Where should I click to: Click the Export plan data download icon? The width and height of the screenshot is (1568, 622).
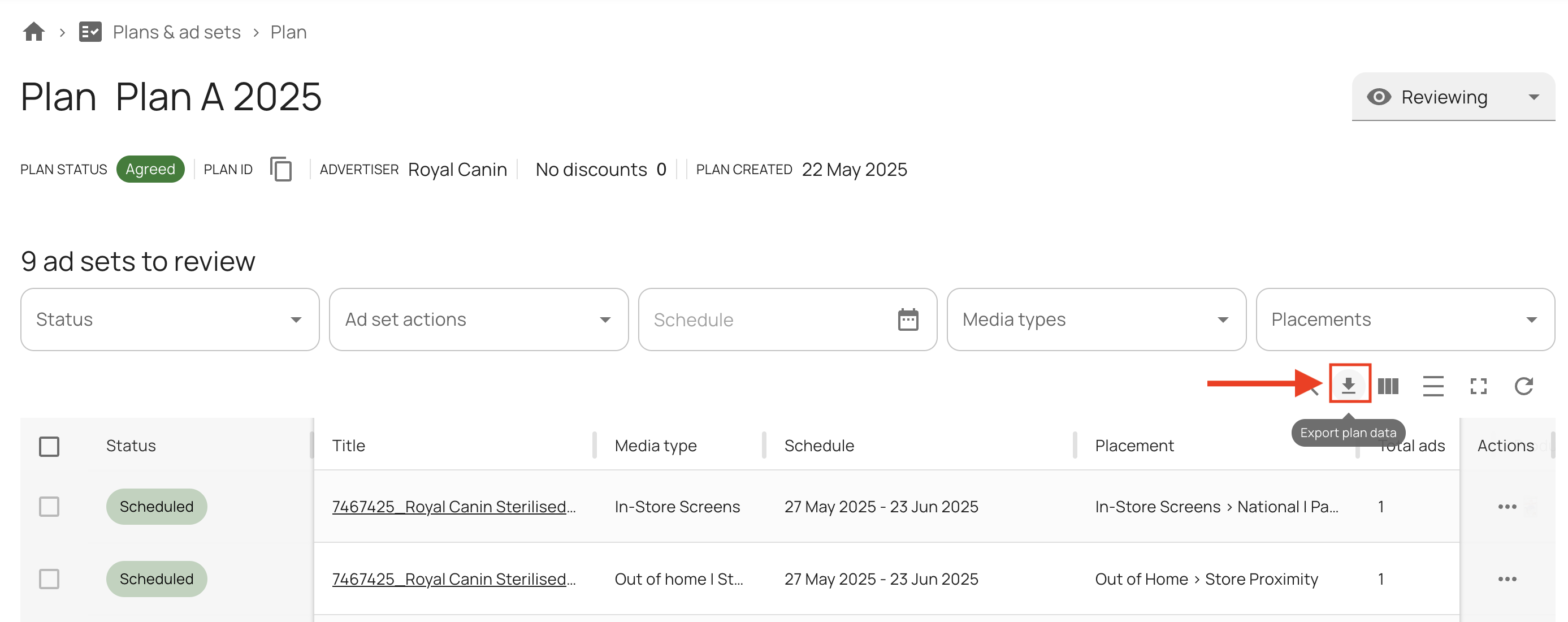click(x=1348, y=385)
